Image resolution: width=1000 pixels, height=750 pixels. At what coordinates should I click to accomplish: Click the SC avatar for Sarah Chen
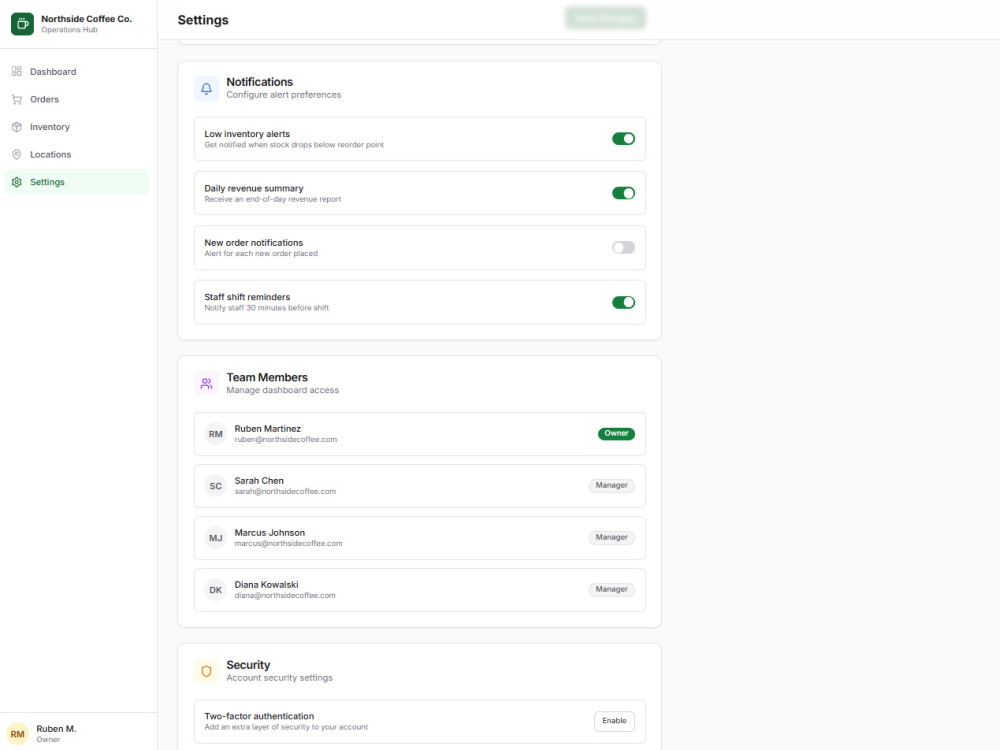click(x=216, y=486)
